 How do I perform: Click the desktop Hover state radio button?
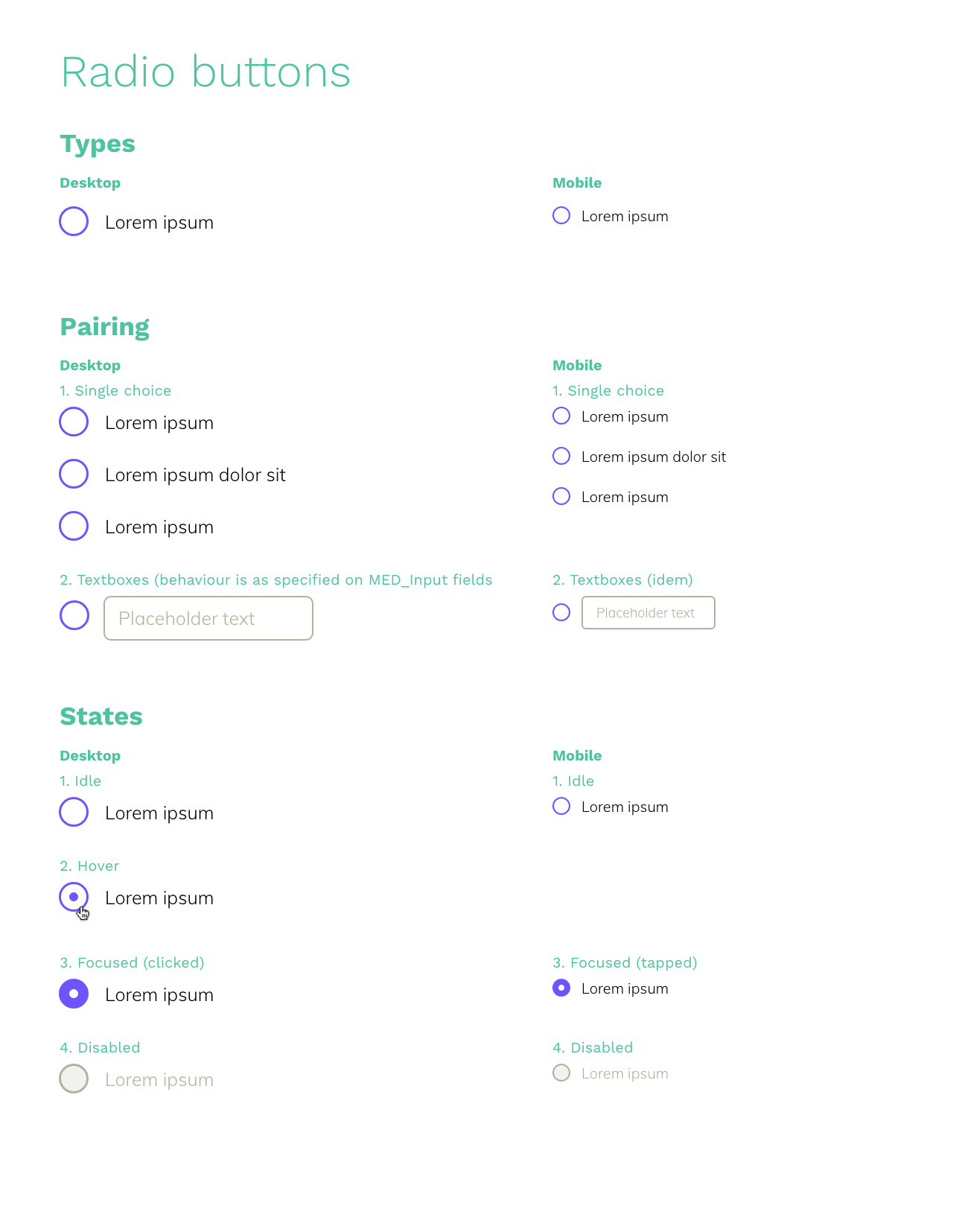[x=74, y=897]
